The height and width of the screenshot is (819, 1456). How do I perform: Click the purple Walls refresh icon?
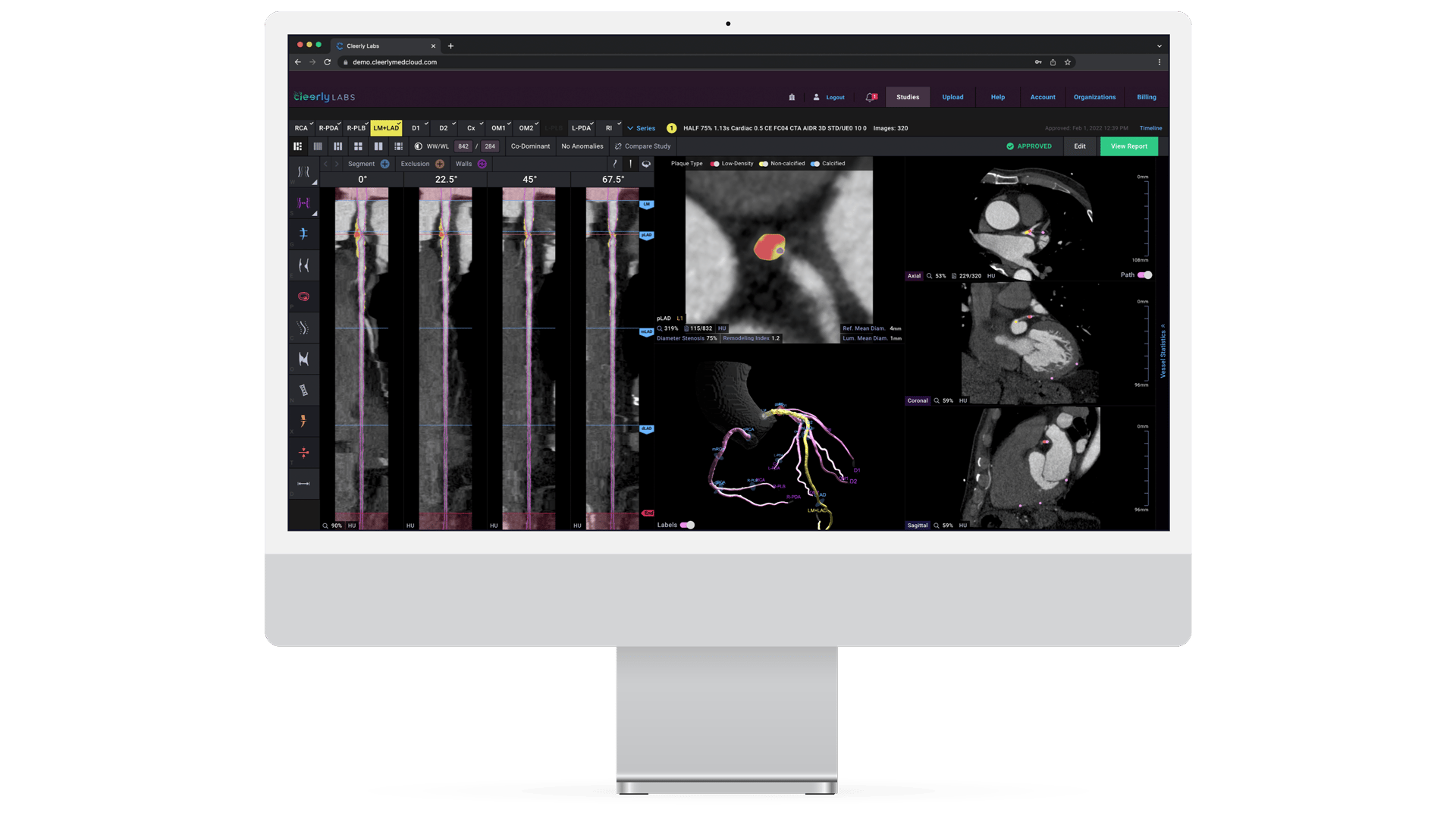[x=482, y=164]
